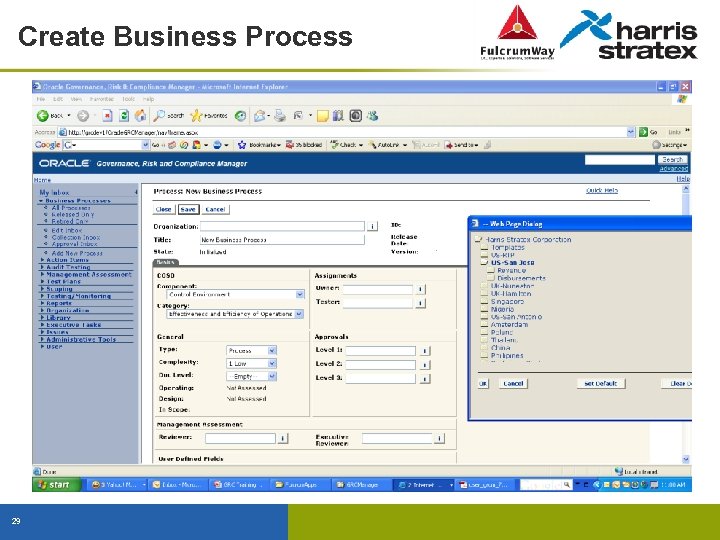Click the down arrow of the page scrollbar

click(686, 459)
